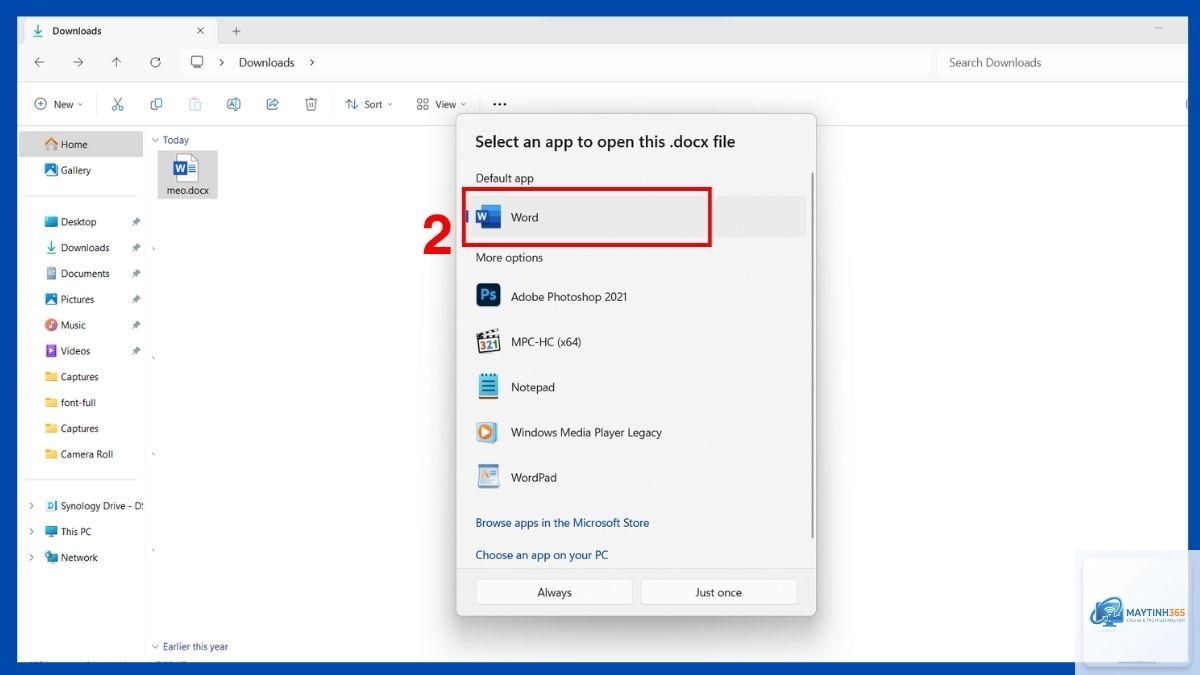Expand the This PC tree node
The height and width of the screenshot is (675, 1200).
coord(31,532)
